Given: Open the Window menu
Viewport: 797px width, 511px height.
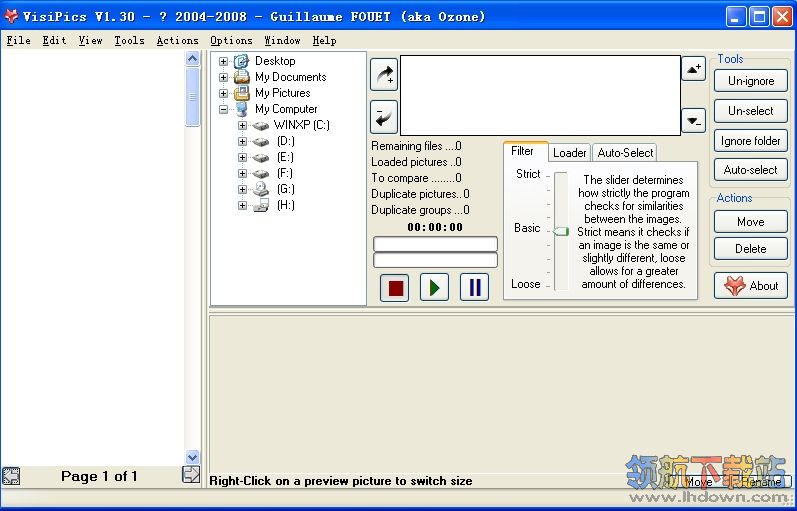Looking at the screenshot, I should point(282,40).
